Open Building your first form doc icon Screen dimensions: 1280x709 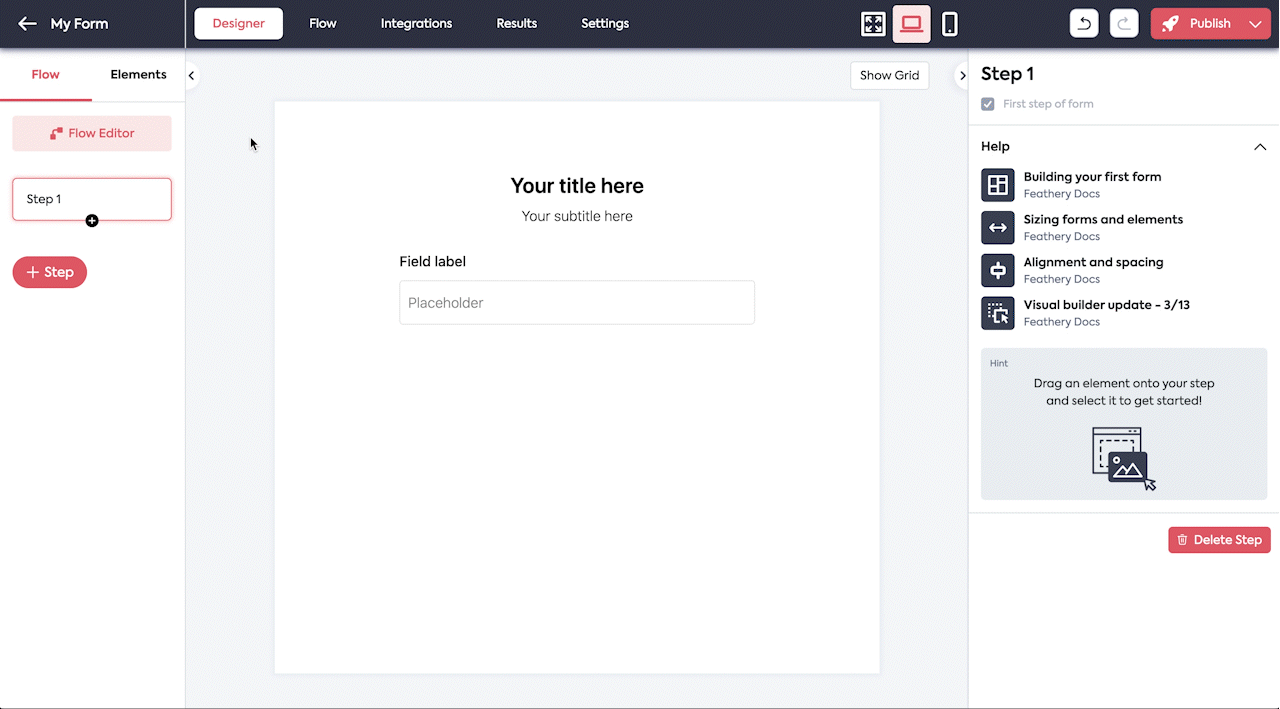997,185
